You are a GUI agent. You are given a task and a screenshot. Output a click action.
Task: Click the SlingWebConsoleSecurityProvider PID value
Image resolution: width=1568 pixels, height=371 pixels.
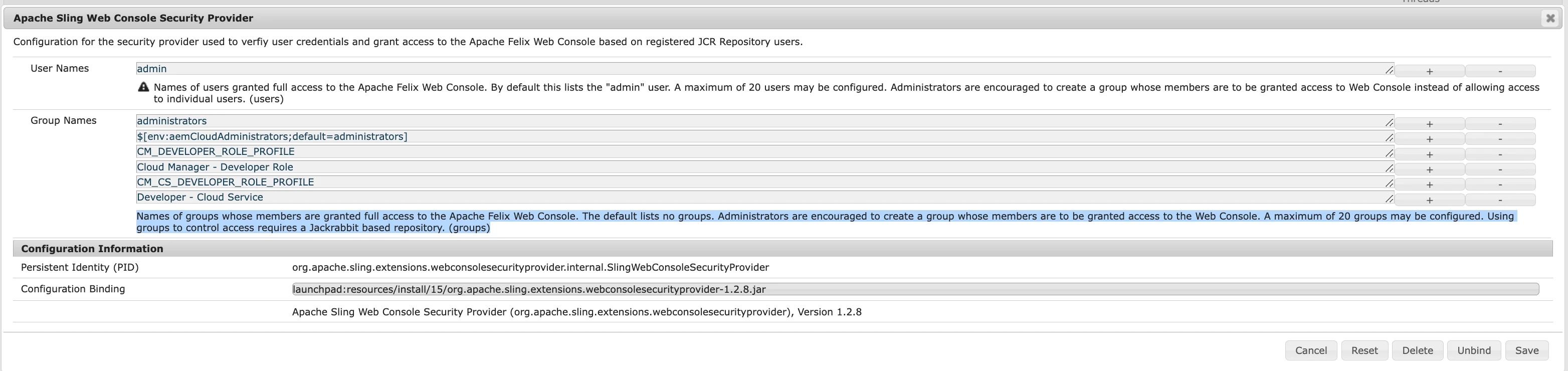530,267
